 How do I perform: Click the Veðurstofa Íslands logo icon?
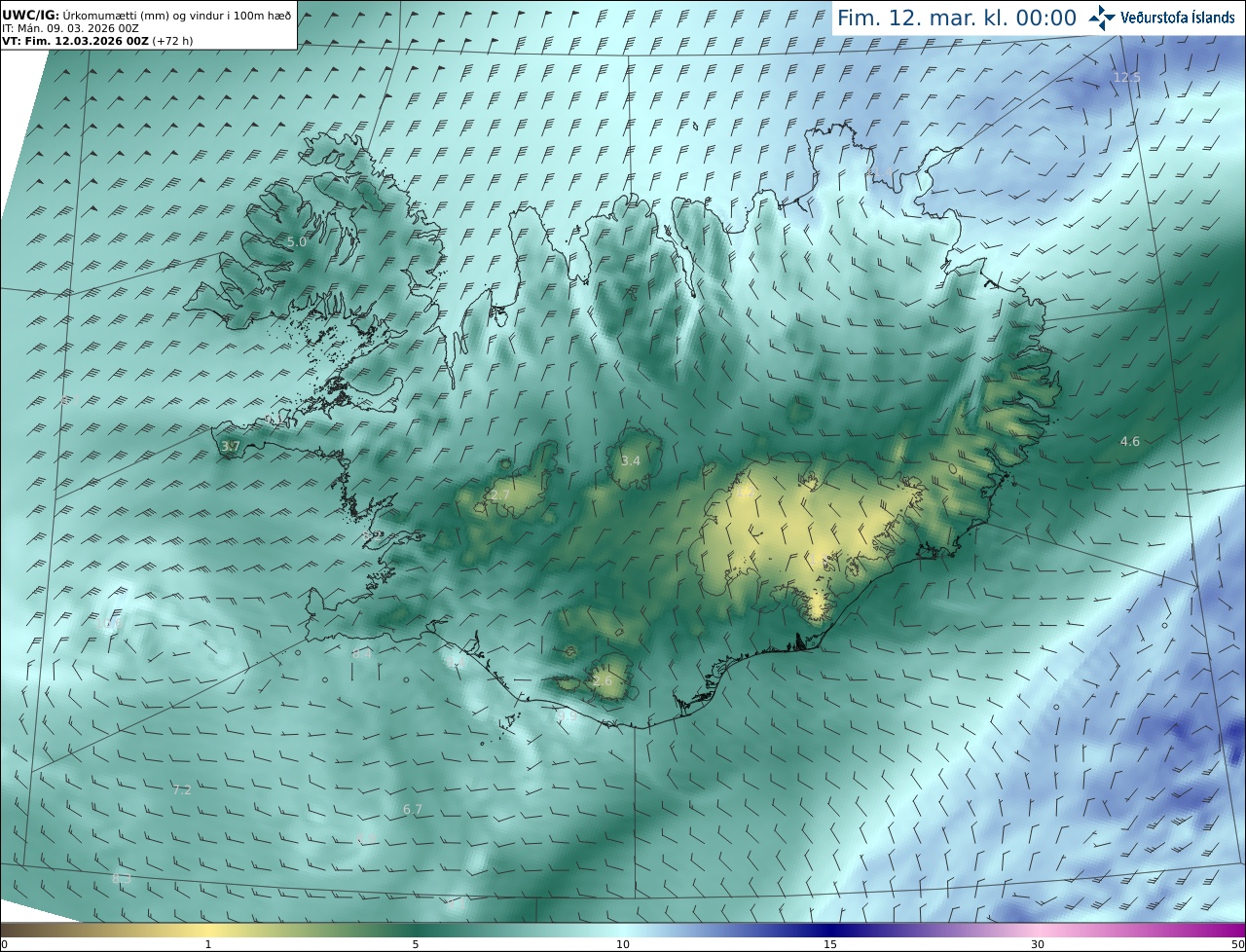(1102, 17)
